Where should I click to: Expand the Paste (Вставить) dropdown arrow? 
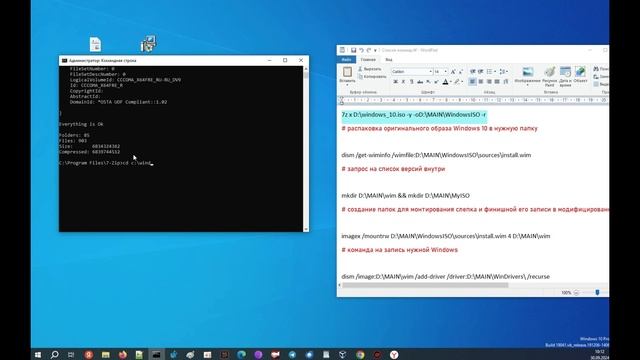pos(347,85)
